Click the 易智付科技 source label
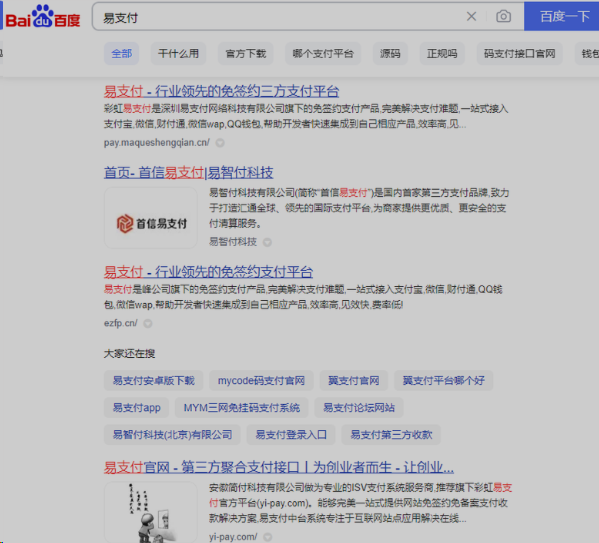This screenshot has width=599, height=543. (x=233, y=242)
